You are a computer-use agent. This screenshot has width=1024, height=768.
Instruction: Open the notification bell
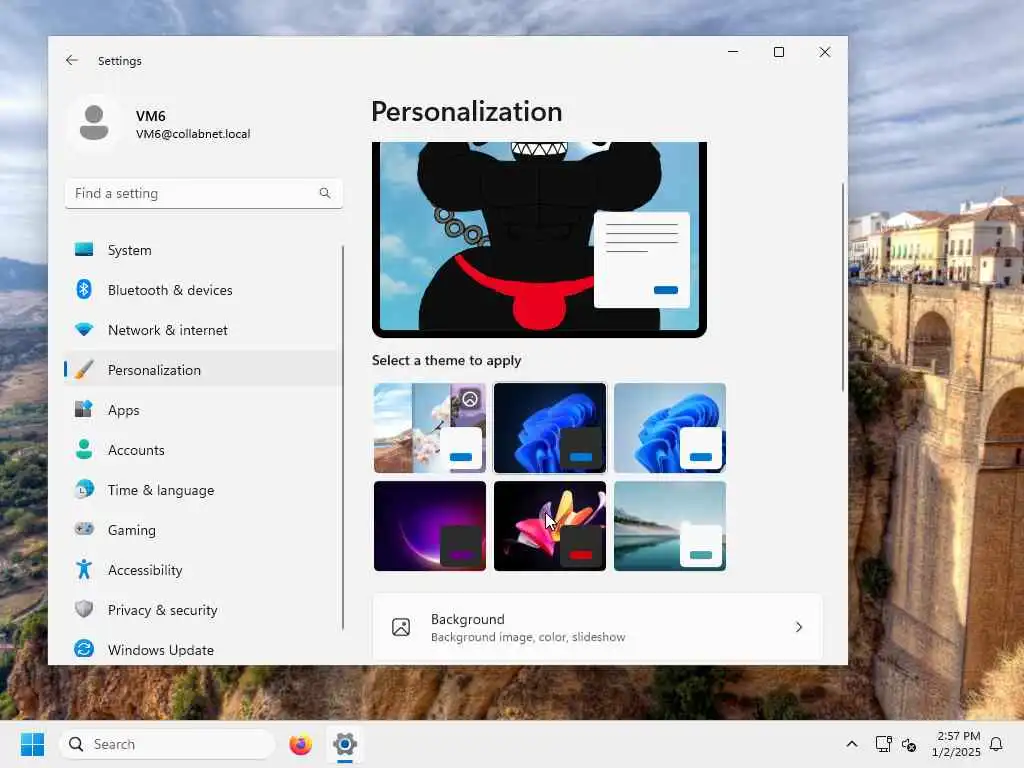point(996,744)
